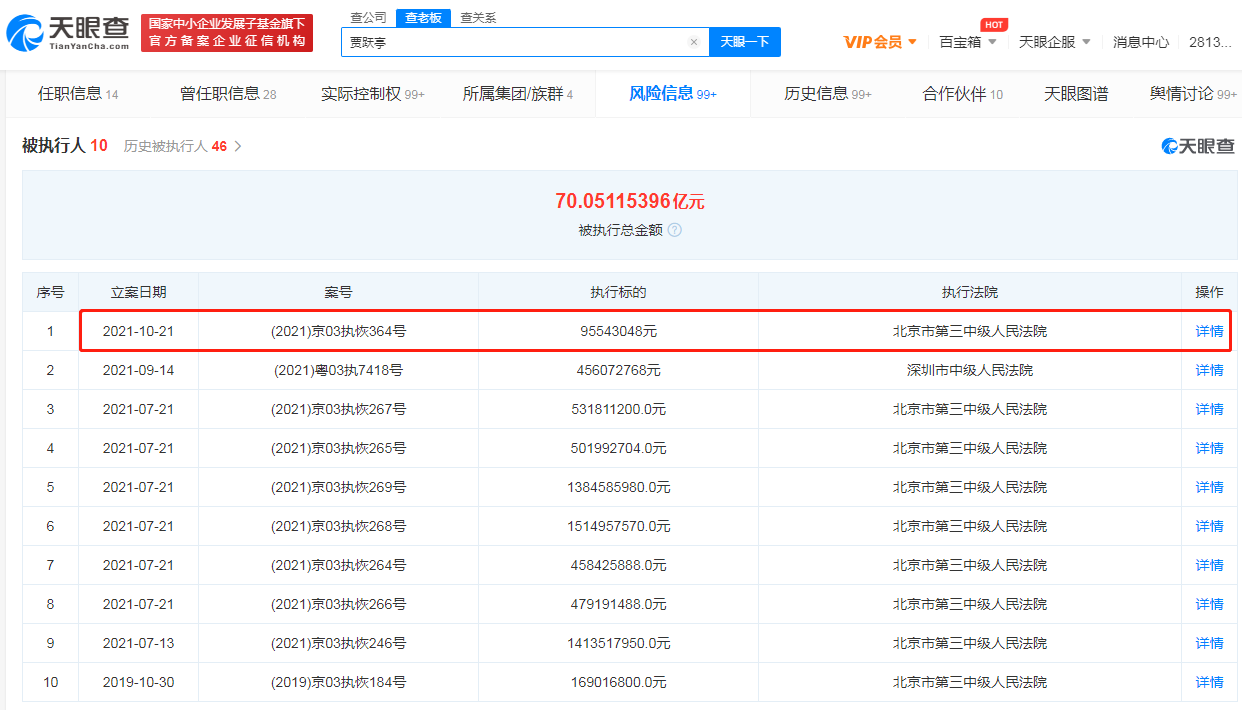Open the 合作伙伴 10 tab
Image resolution: width=1242 pixels, height=710 pixels.
click(963, 94)
